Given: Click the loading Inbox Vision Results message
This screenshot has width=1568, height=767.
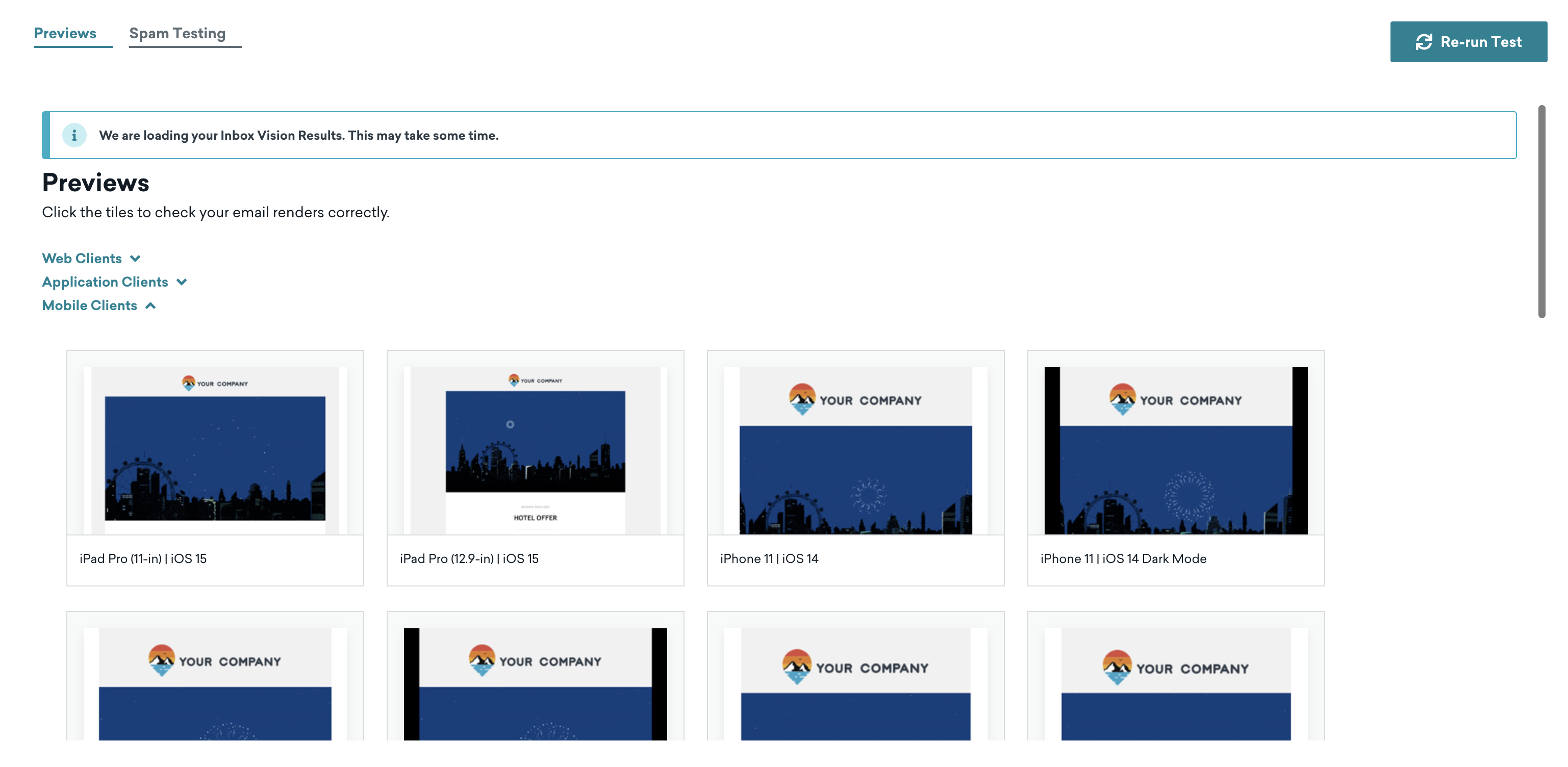Looking at the screenshot, I should tap(298, 135).
